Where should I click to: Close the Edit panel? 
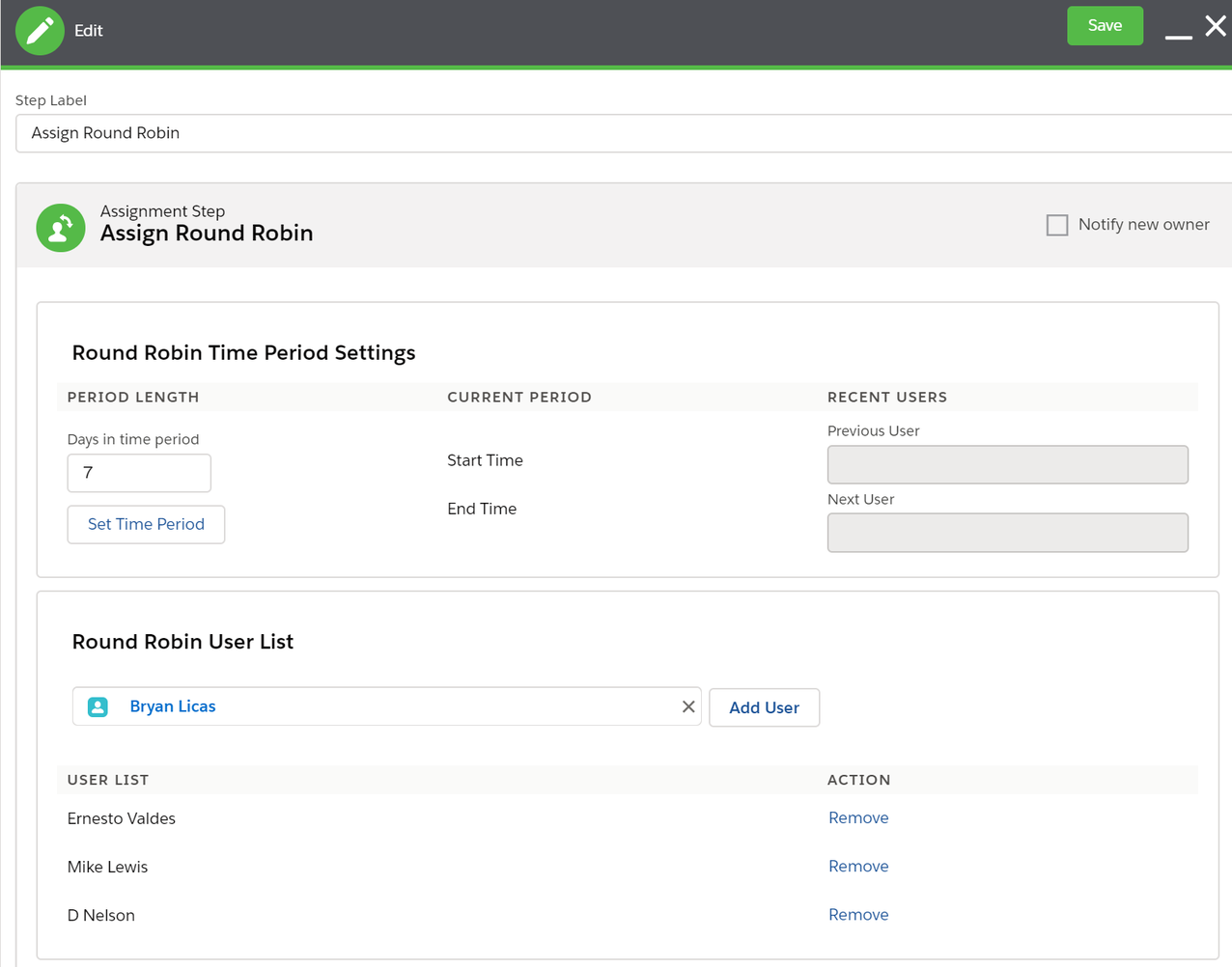pos(1216,26)
